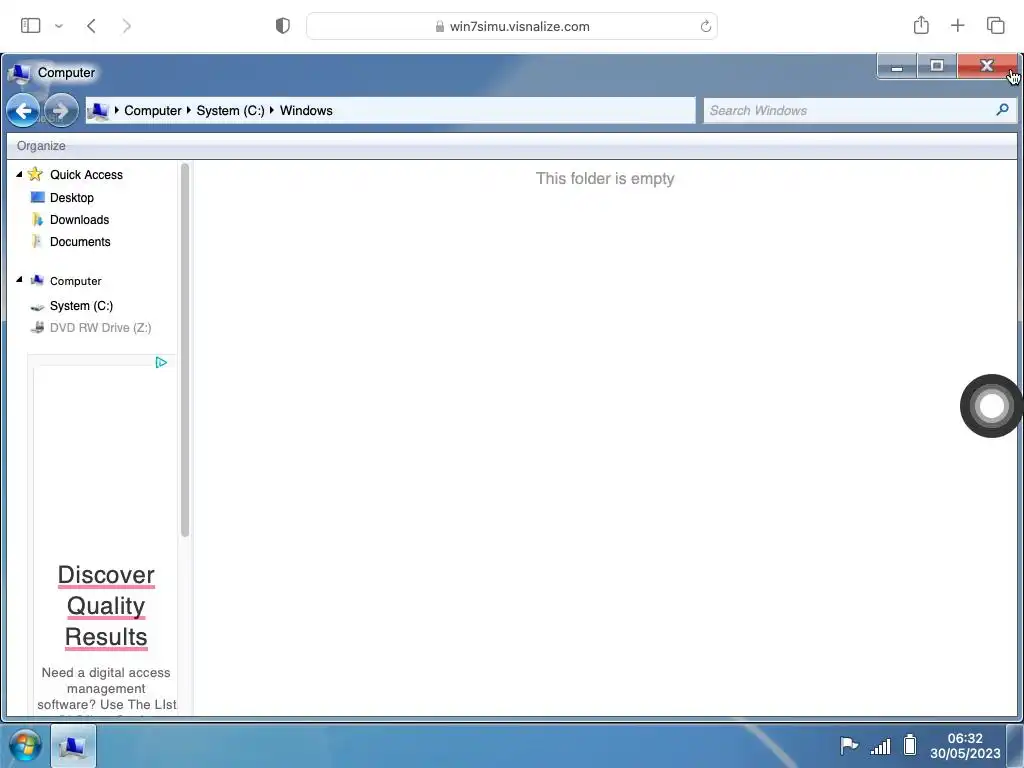Image resolution: width=1024 pixels, height=768 pixels.
Task: Open Documents in Quick Access
Action: click(x=80, y=242)
